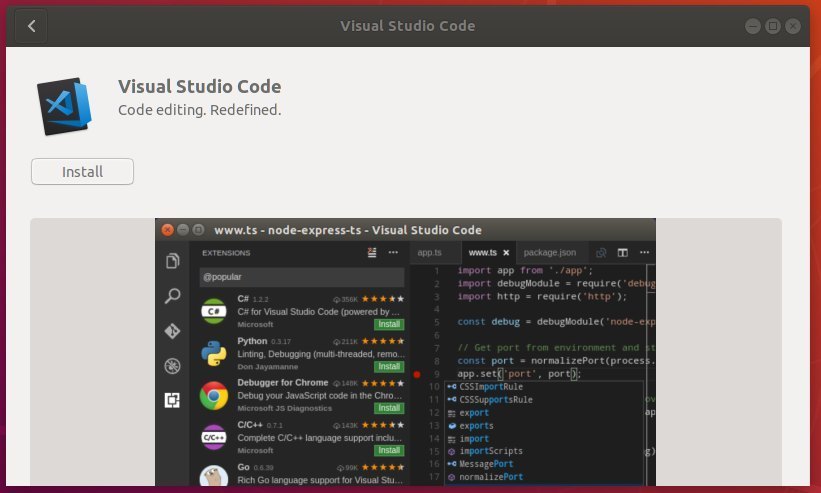Choose CSSImportRule from the autocomplete list
The image size is (821, 493).
point(543,387)
